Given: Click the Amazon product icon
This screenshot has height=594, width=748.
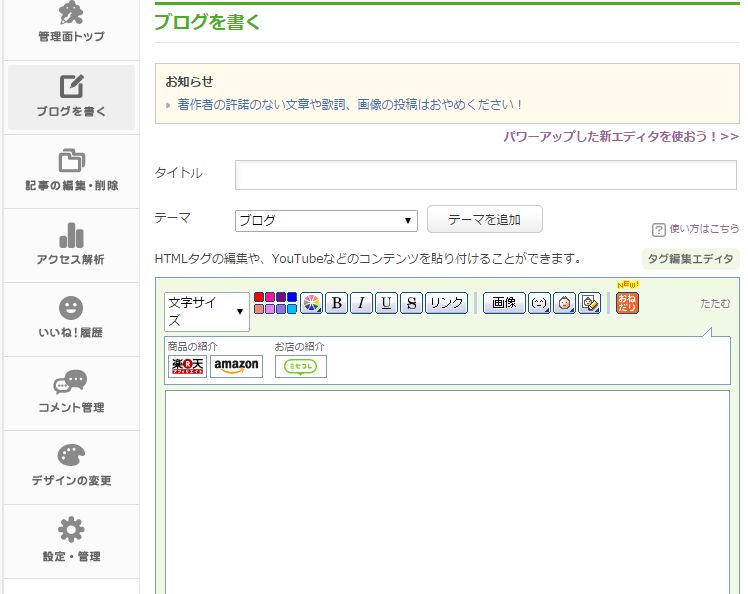Looking at the screenshot, I should pyautogui.click(x=236, y=366).
